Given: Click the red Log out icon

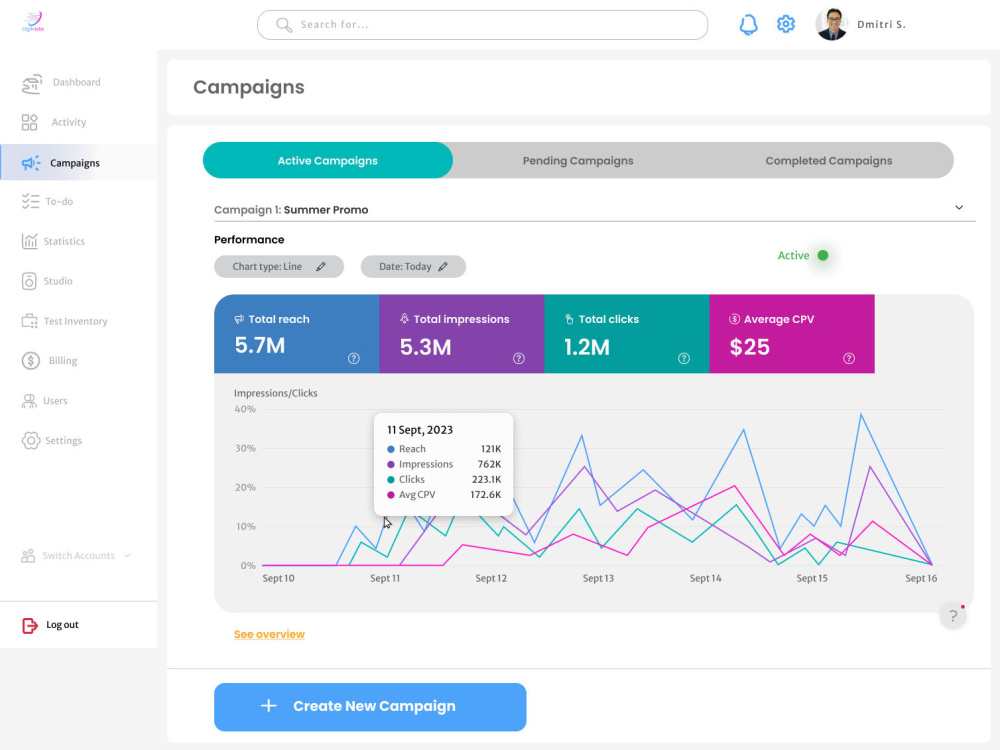Looking at the screenshot, I should click(30, 626).
